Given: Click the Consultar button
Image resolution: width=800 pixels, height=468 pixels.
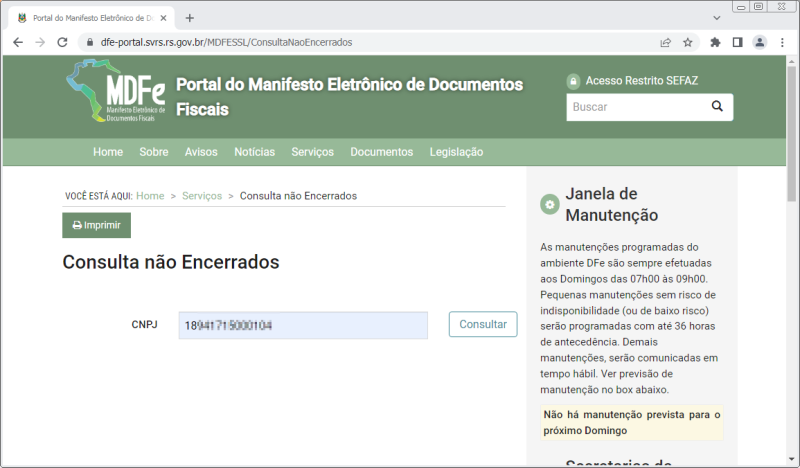Looking at the screenshot, I should click(483, 324).
